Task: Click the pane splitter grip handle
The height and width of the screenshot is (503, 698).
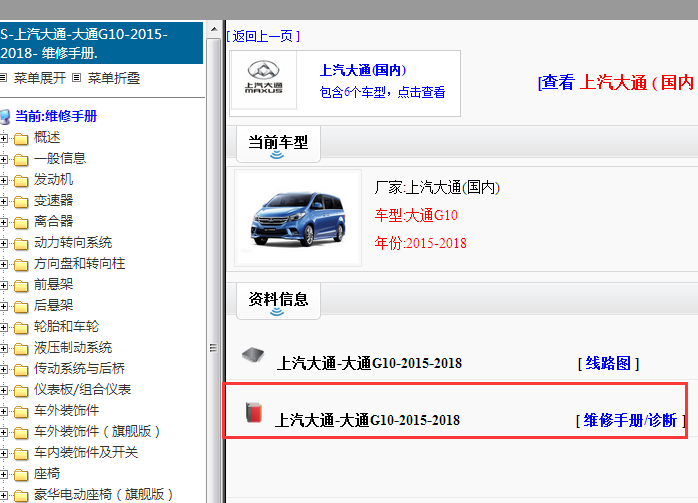Action: pos(214,348)
